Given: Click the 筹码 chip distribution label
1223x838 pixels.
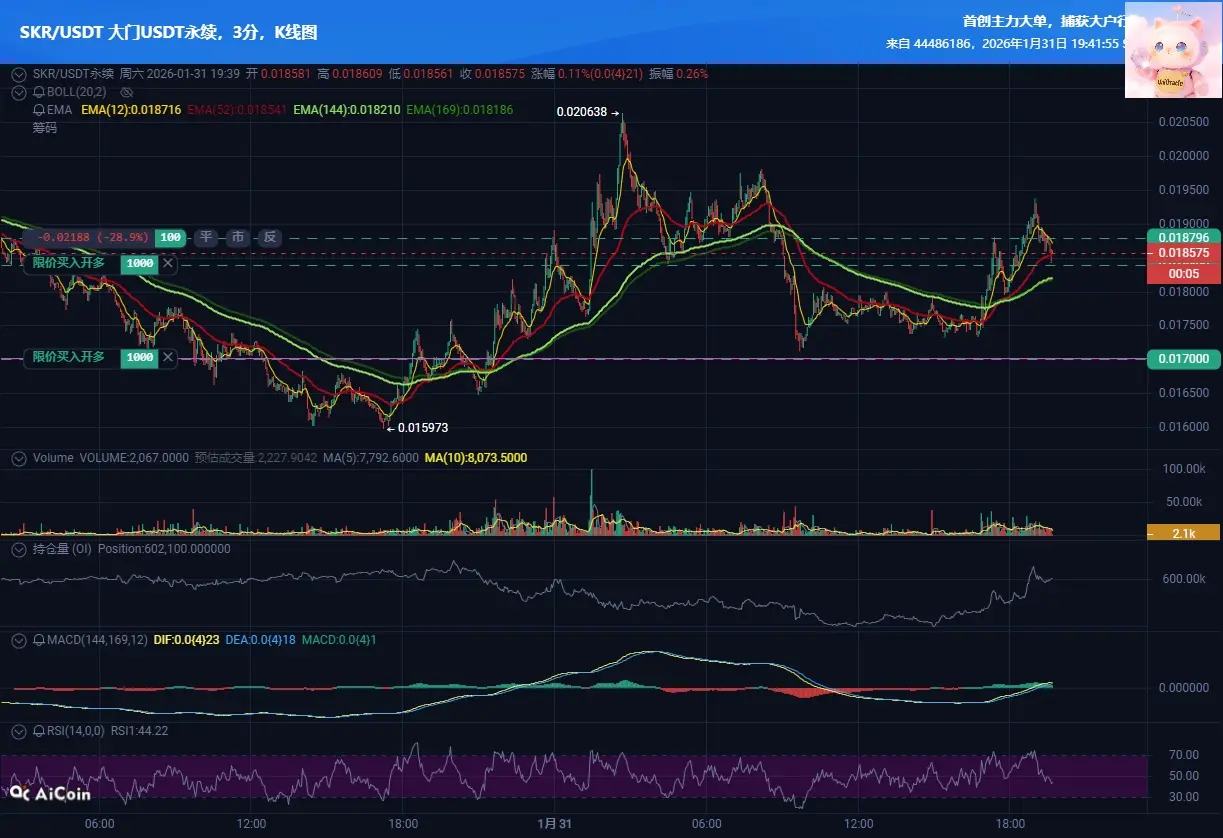Looking at the screenshot, I should click(44, 128).
